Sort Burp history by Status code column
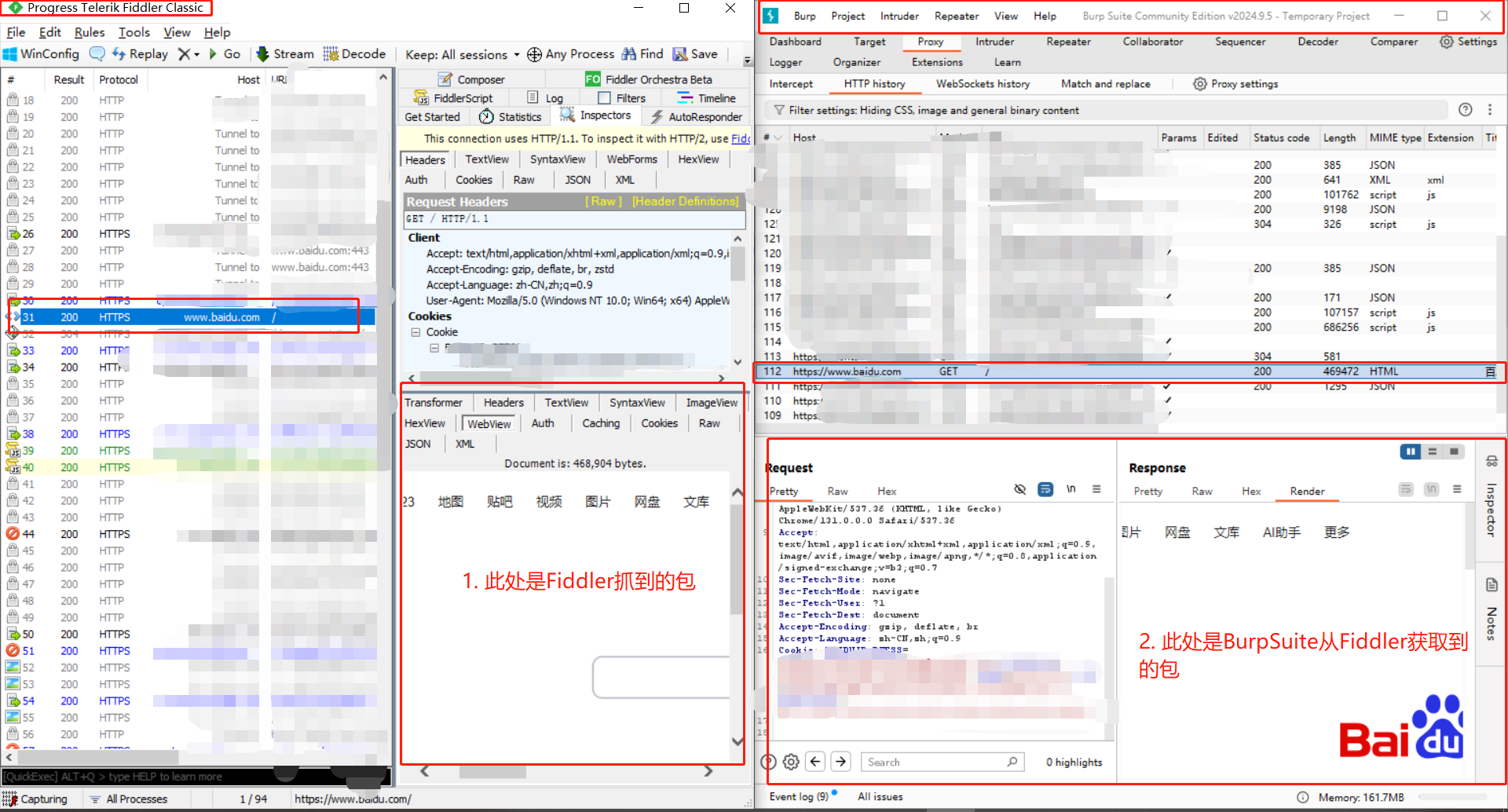The width and height of the screenshot is (1508, 812). [1281, 138]
